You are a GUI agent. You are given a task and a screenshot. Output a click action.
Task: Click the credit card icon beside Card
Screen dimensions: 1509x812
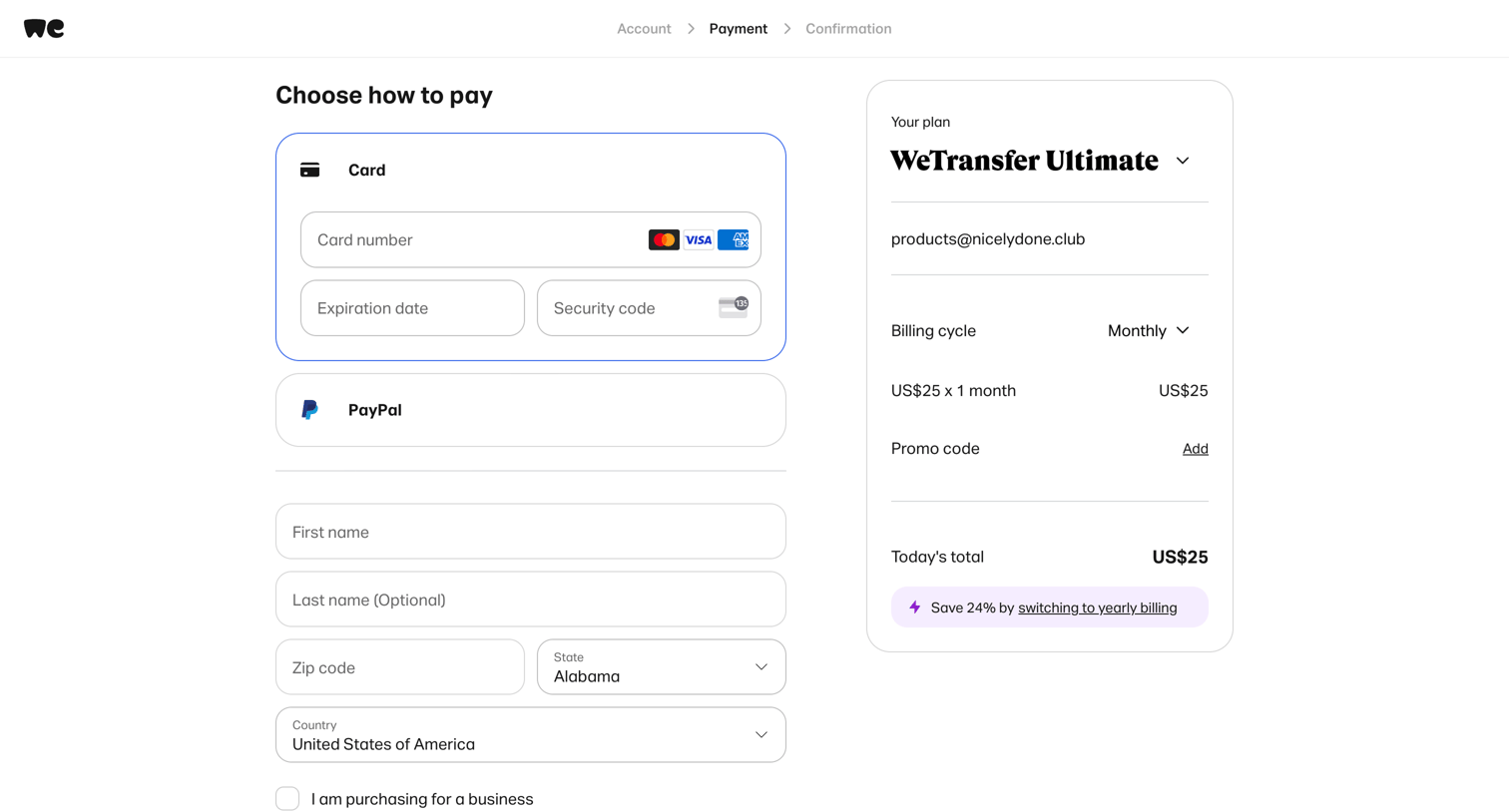pos(310,170)
